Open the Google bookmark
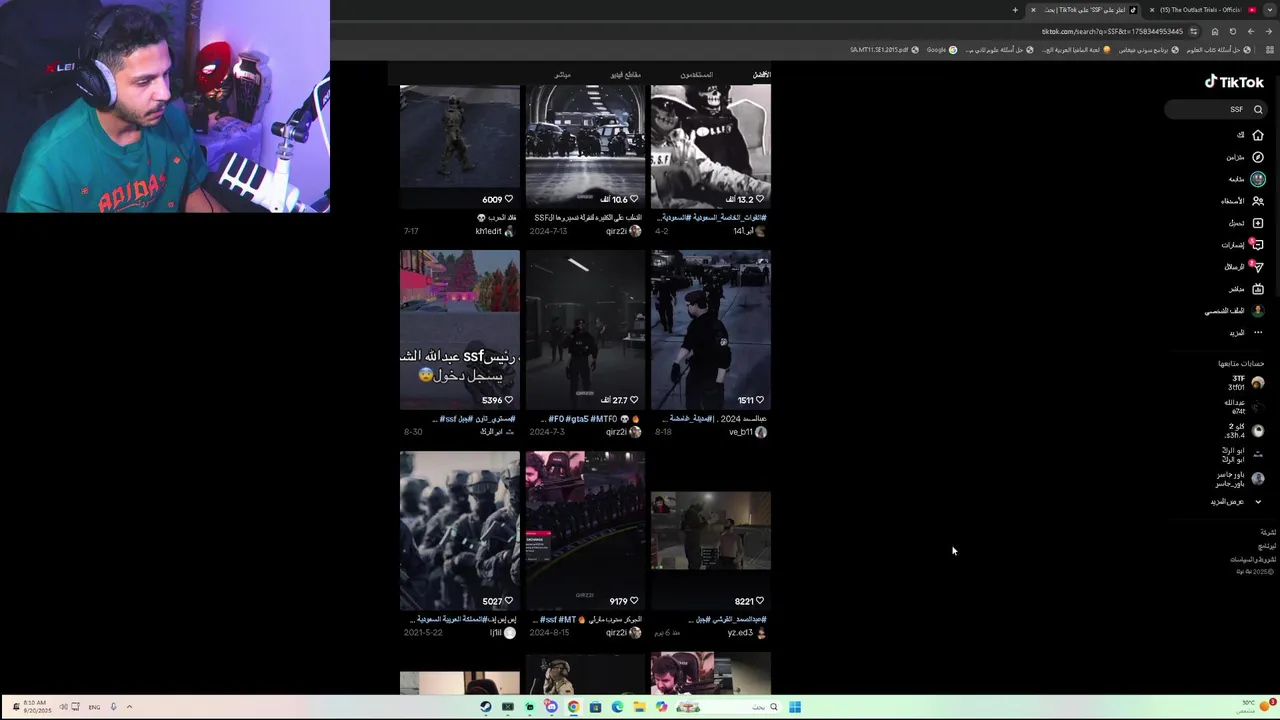1280x720 pixels. click(x=942, y=50)
